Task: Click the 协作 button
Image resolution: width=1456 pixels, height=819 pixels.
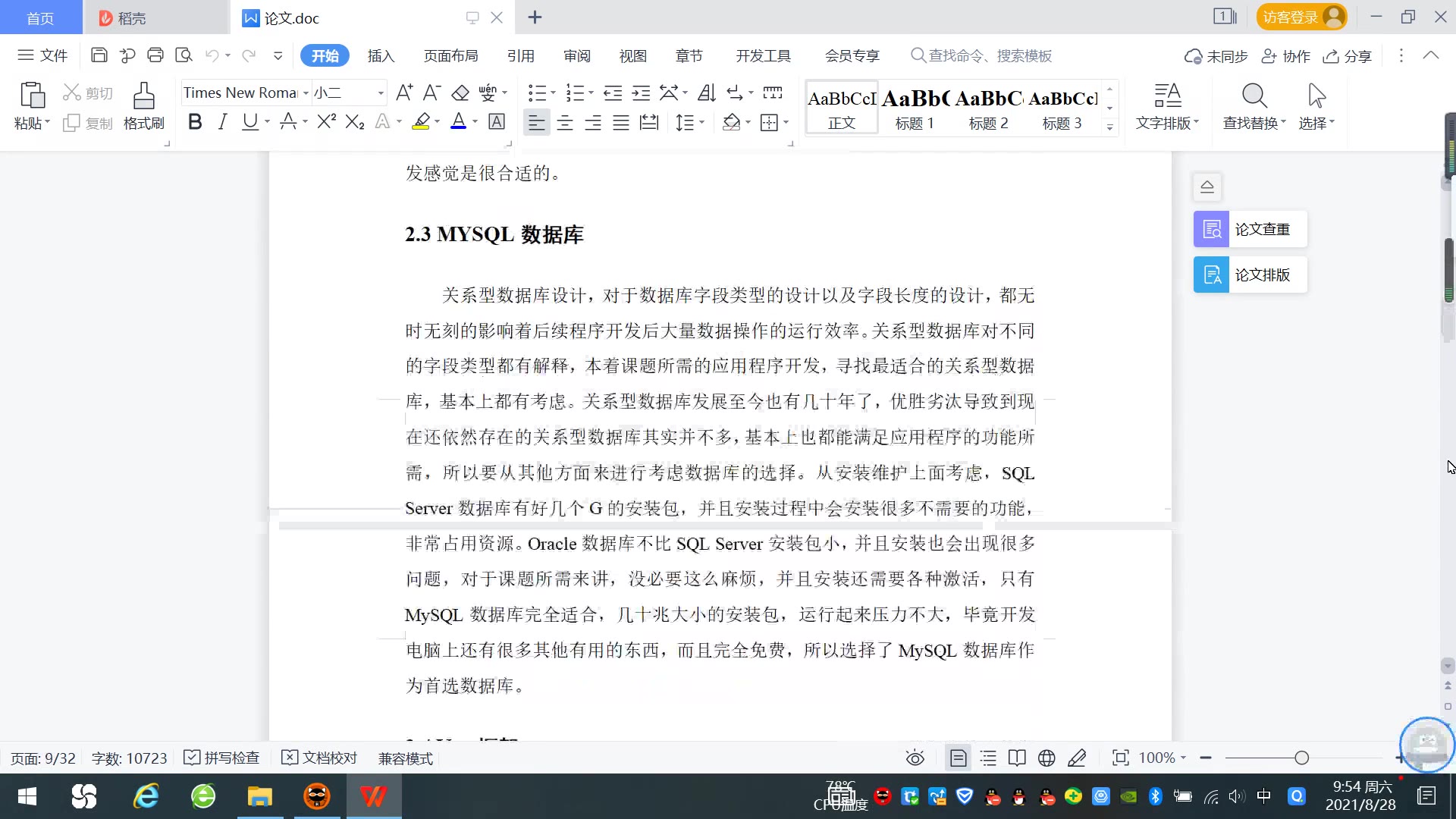Action: (1285, 56)
